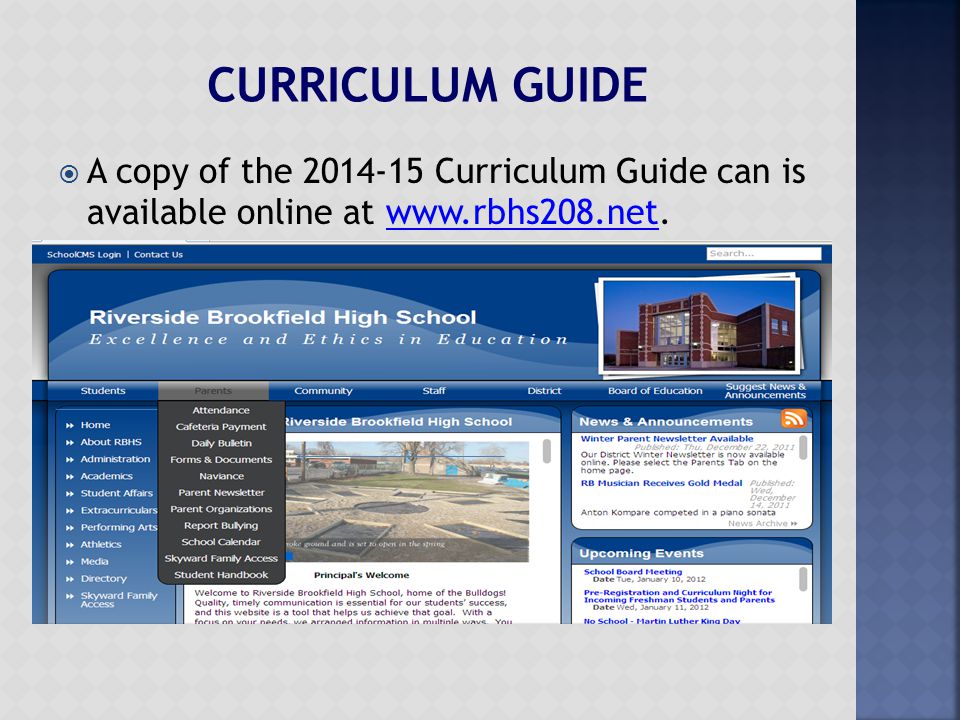Select Daily Bulletin in Parents menu

tap(221, 443)
